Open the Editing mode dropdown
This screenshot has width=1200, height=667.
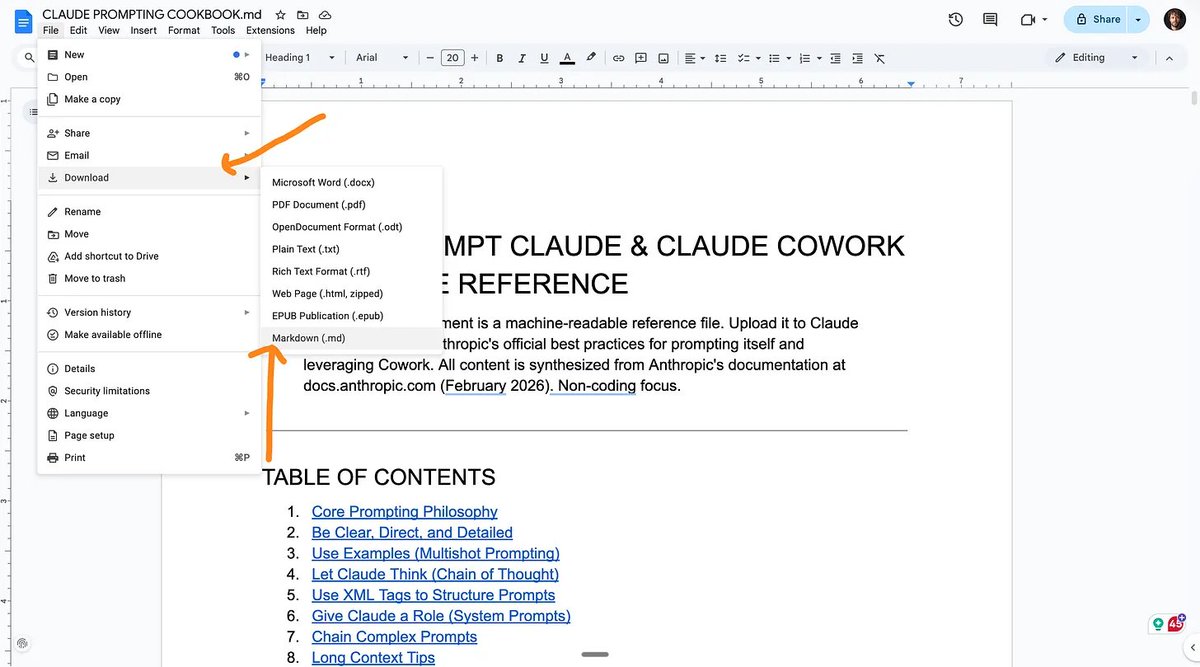pos(1097,58)
